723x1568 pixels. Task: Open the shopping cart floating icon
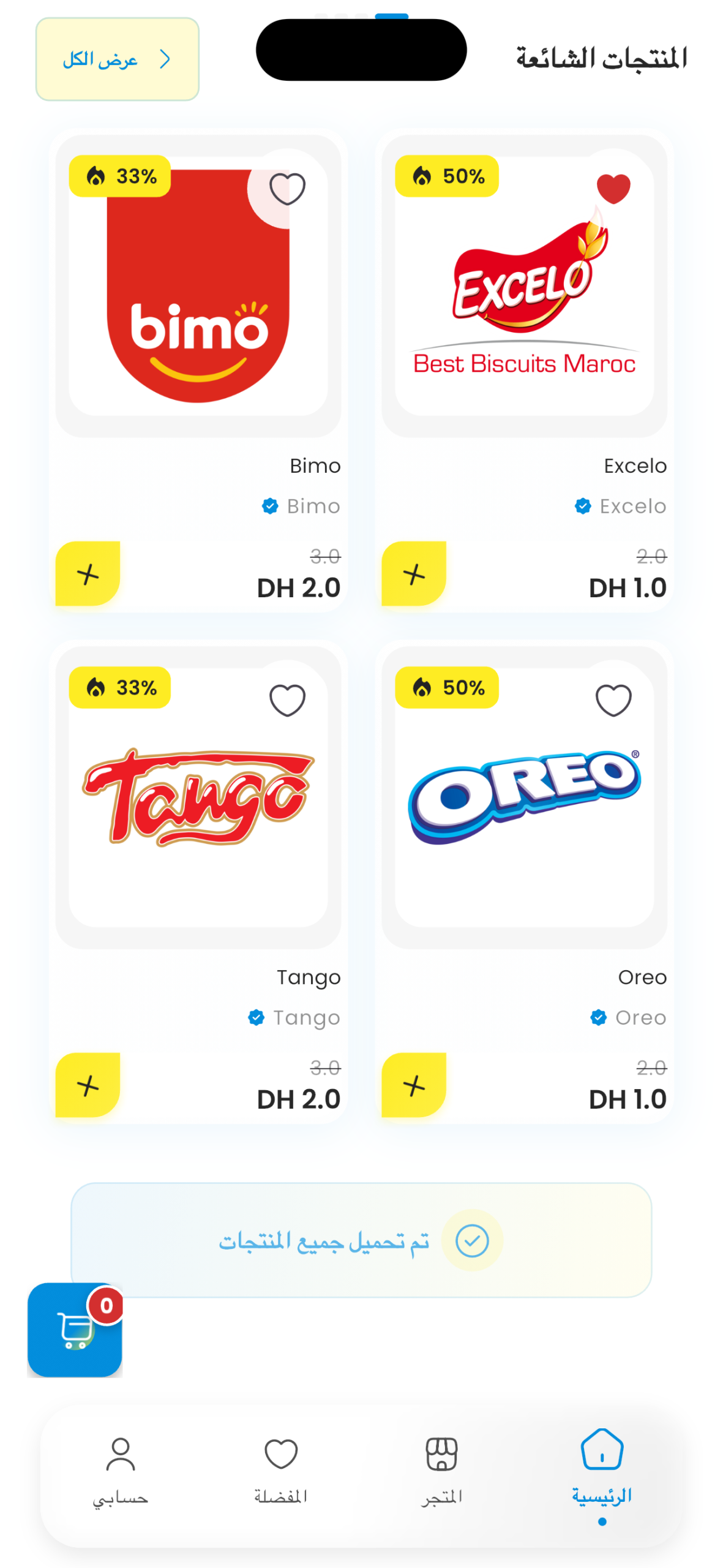click(75, 1329)
